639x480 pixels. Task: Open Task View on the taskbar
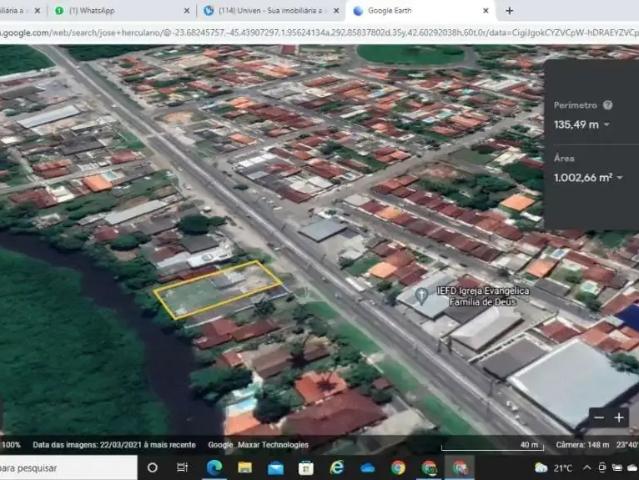183,467
